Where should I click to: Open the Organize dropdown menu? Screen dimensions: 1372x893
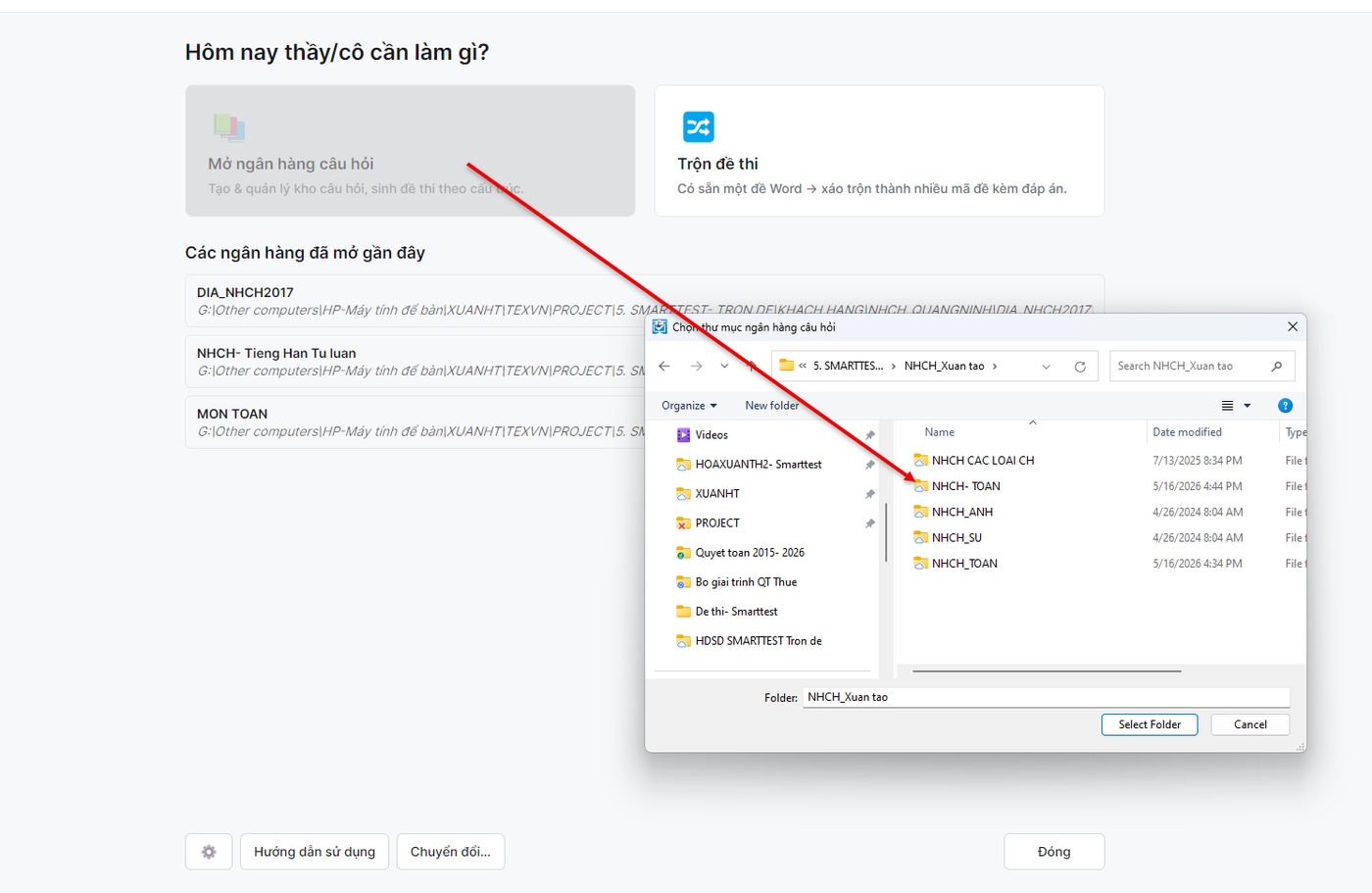(x=689, y=406)
